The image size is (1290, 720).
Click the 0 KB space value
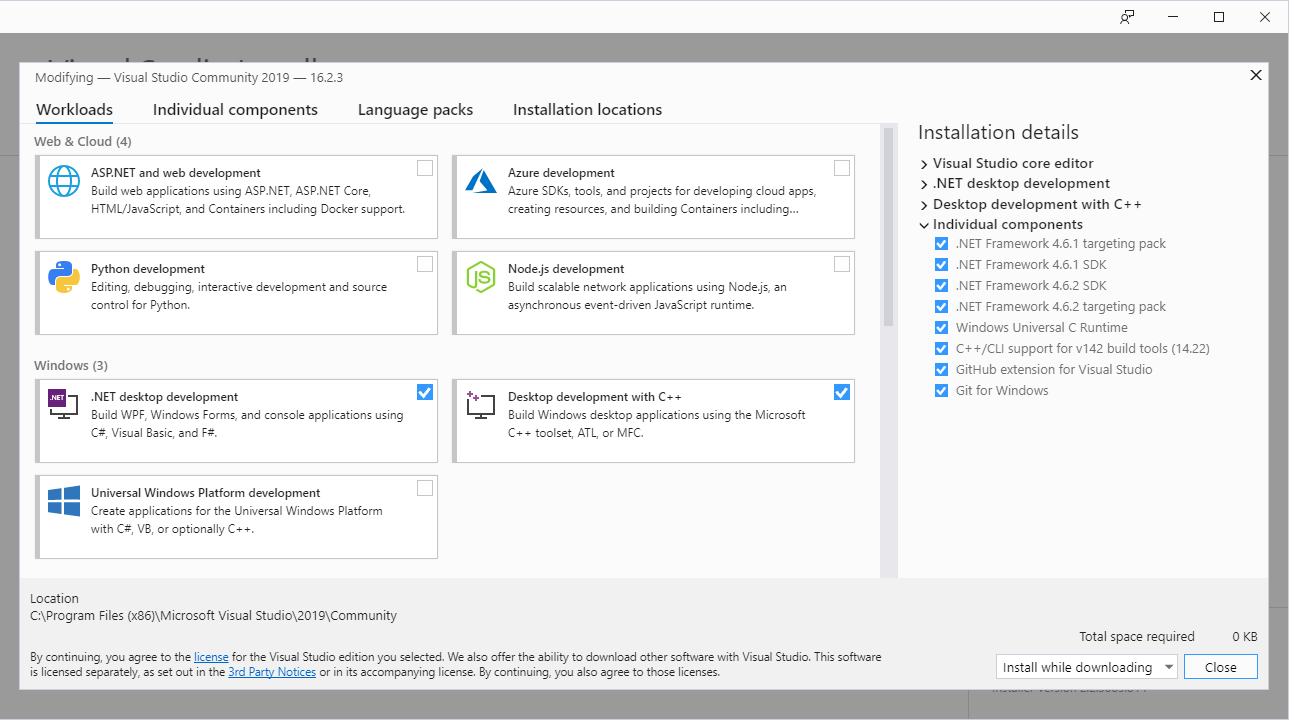pyautogui.click(x=1244, y=637)
